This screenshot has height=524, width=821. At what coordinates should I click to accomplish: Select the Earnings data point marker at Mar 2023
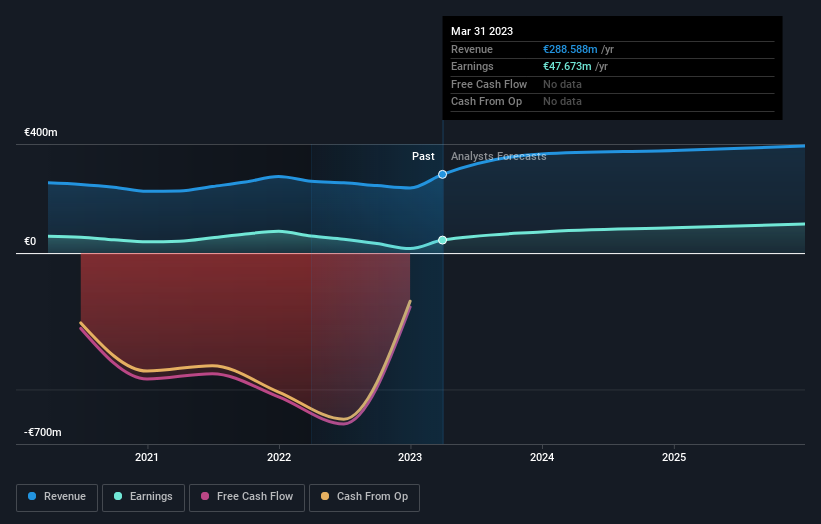point(442,240)
